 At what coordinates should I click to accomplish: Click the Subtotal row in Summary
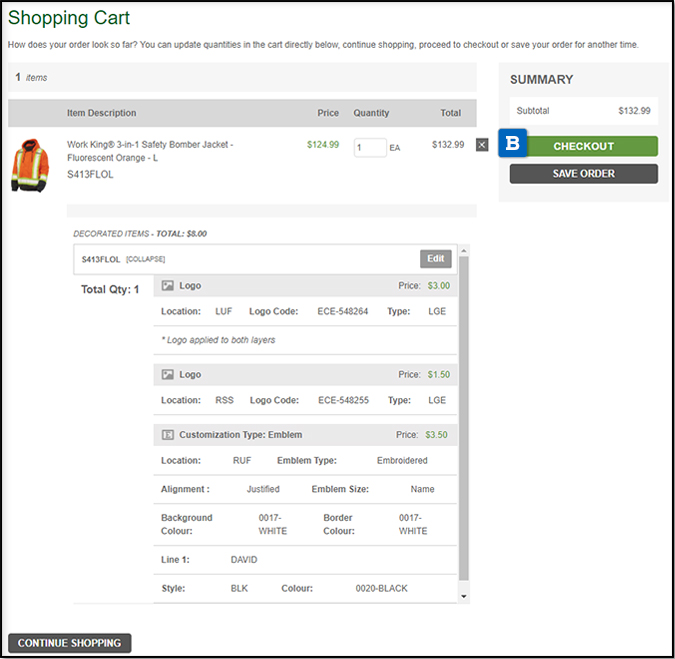tap(583, 111)
